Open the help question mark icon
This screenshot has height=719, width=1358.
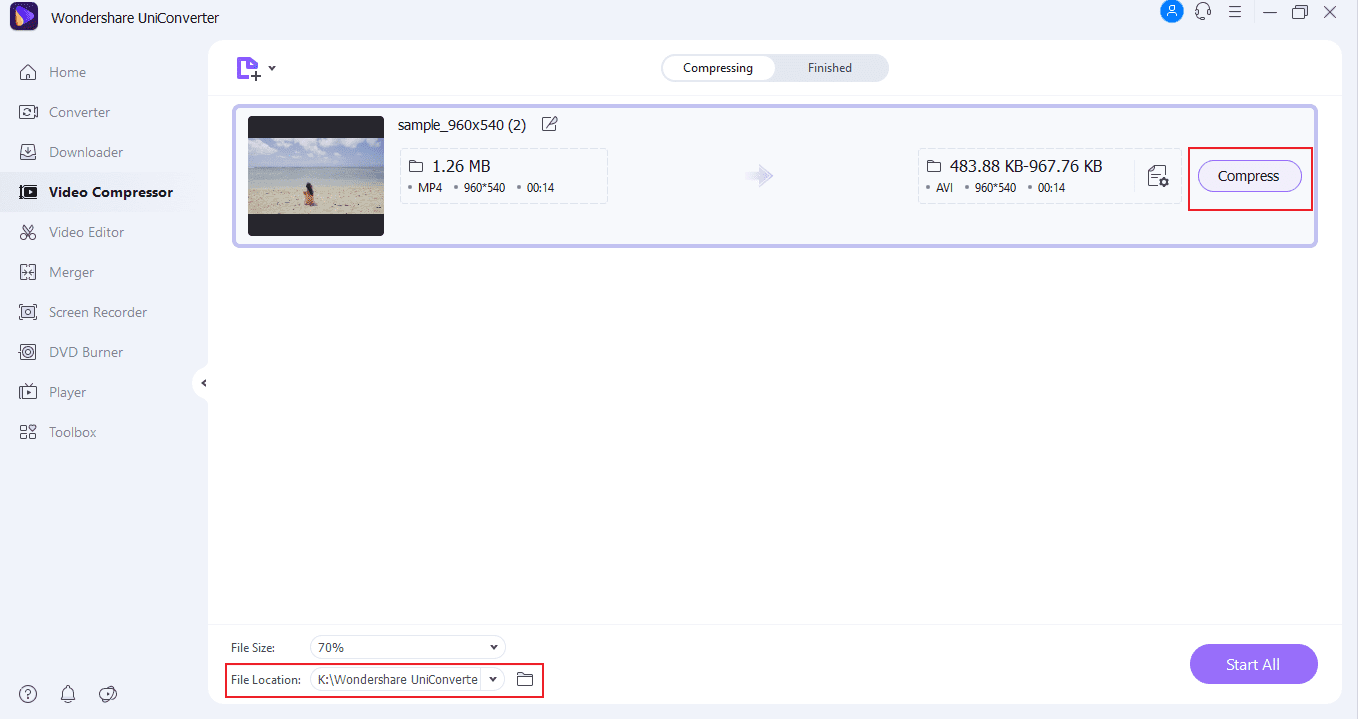[x=28, y=694]
